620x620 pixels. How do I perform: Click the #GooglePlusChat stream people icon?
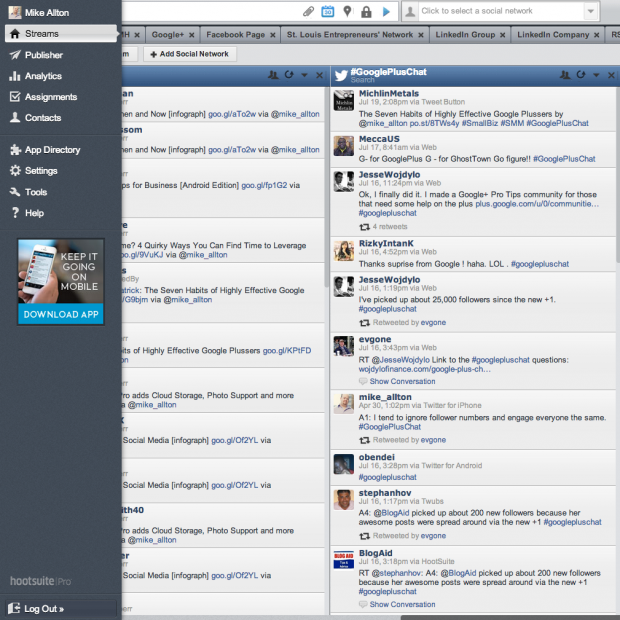click(565, 75)
